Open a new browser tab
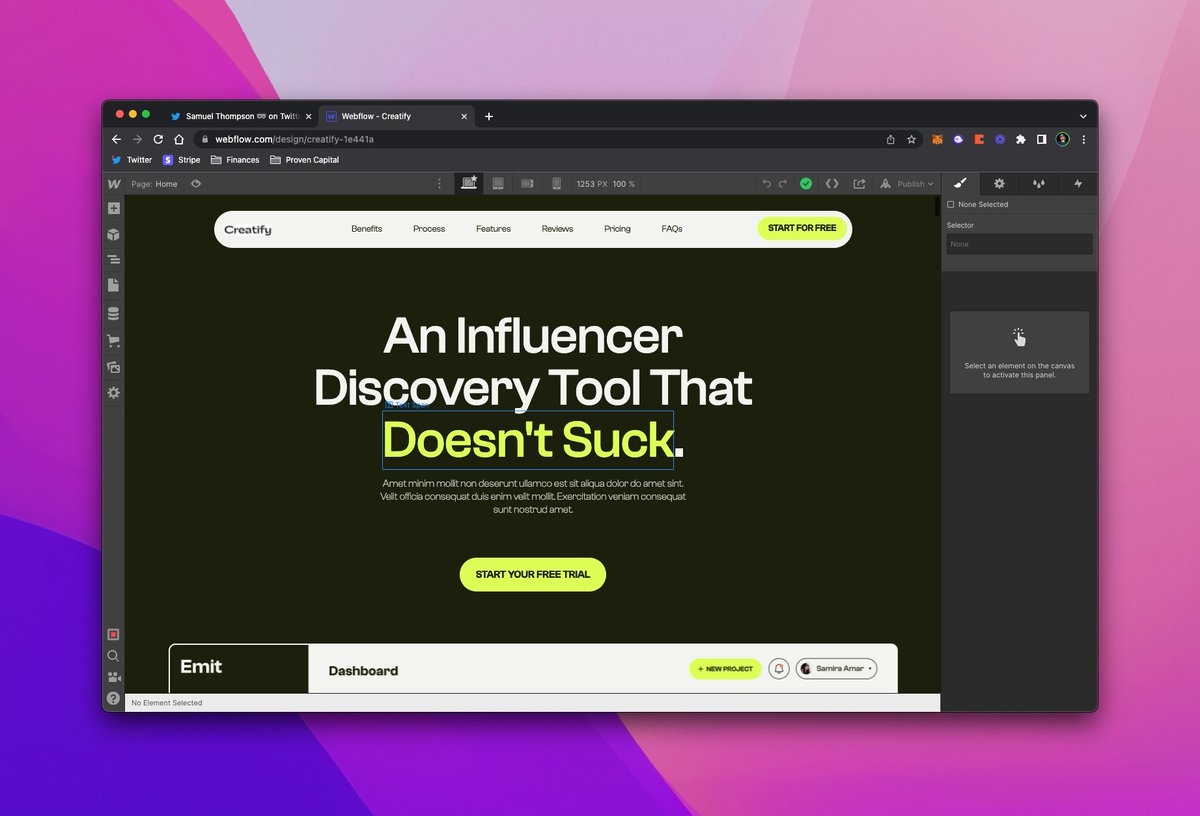 point(489,116)
